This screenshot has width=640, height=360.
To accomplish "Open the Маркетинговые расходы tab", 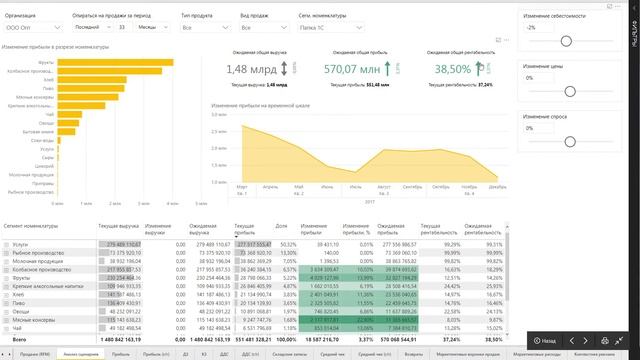I will pos(536,354).
